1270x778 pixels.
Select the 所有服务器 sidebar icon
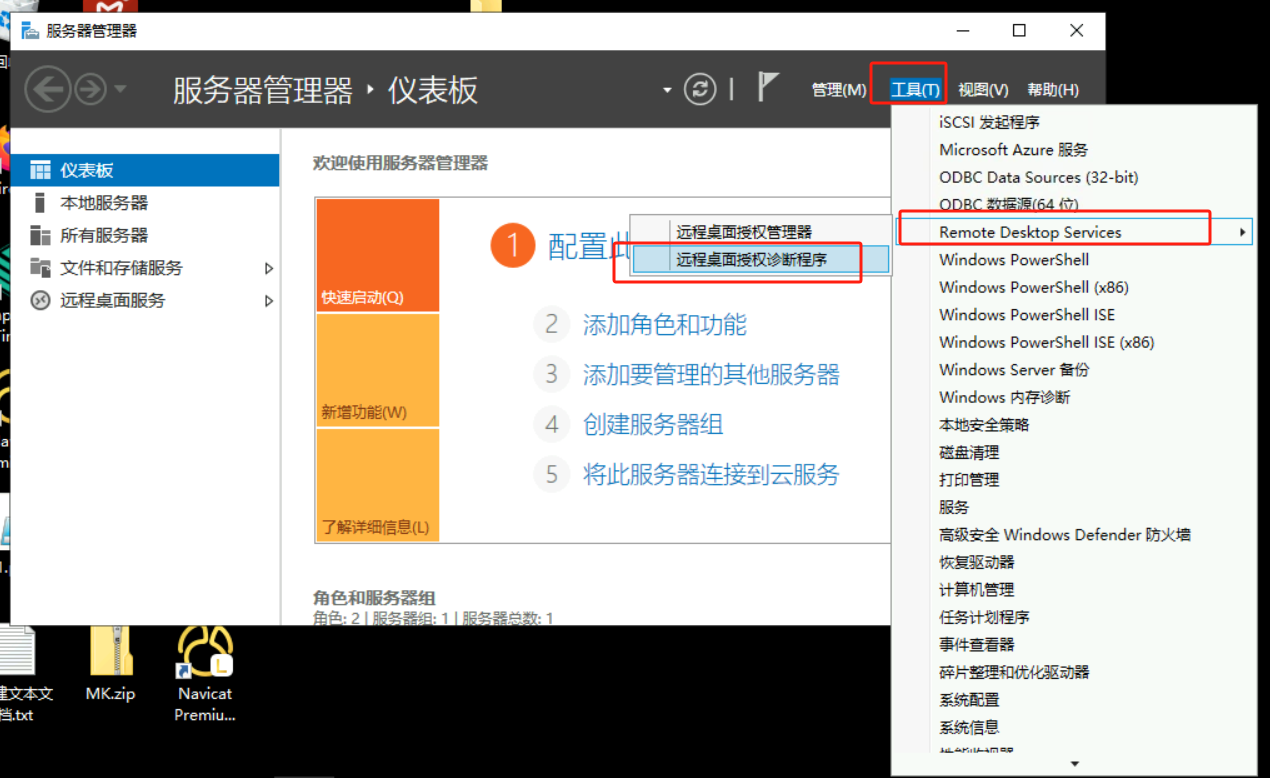click(x=40, y=235)
